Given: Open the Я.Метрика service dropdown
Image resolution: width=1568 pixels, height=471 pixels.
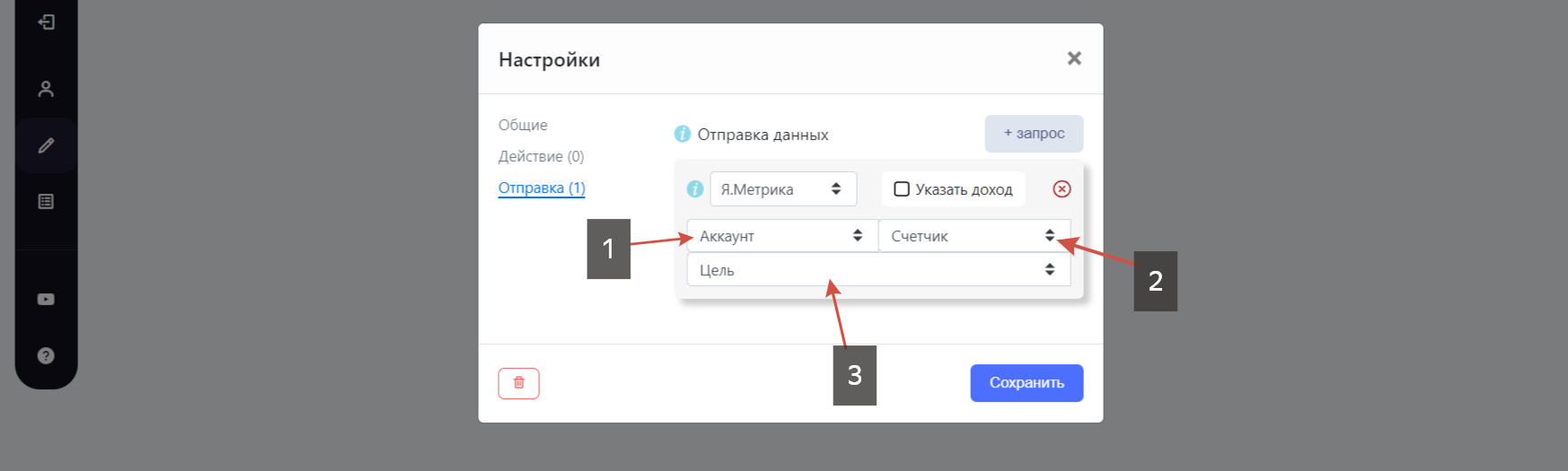Looking at the screenshot, I should click(x=783, y=189).
